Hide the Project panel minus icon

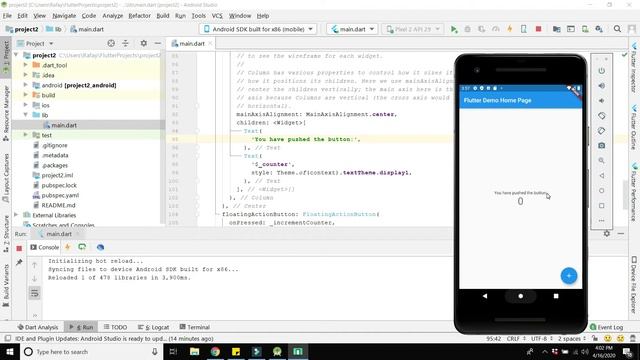pyautogui.click(x=158, y=43)
